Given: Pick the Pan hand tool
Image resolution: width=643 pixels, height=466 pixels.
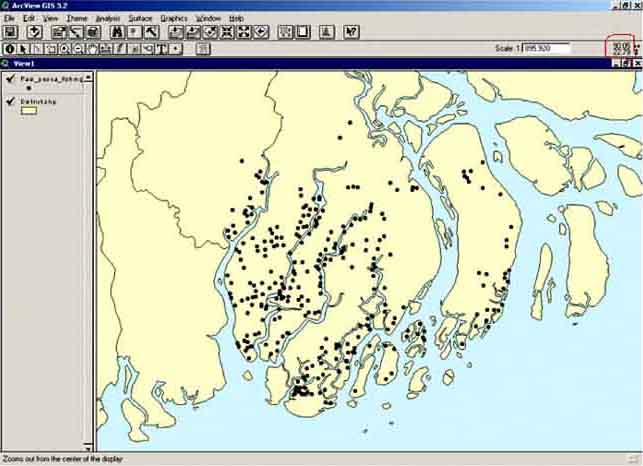Looking at the screenshot, I should (x=91, y=48).
